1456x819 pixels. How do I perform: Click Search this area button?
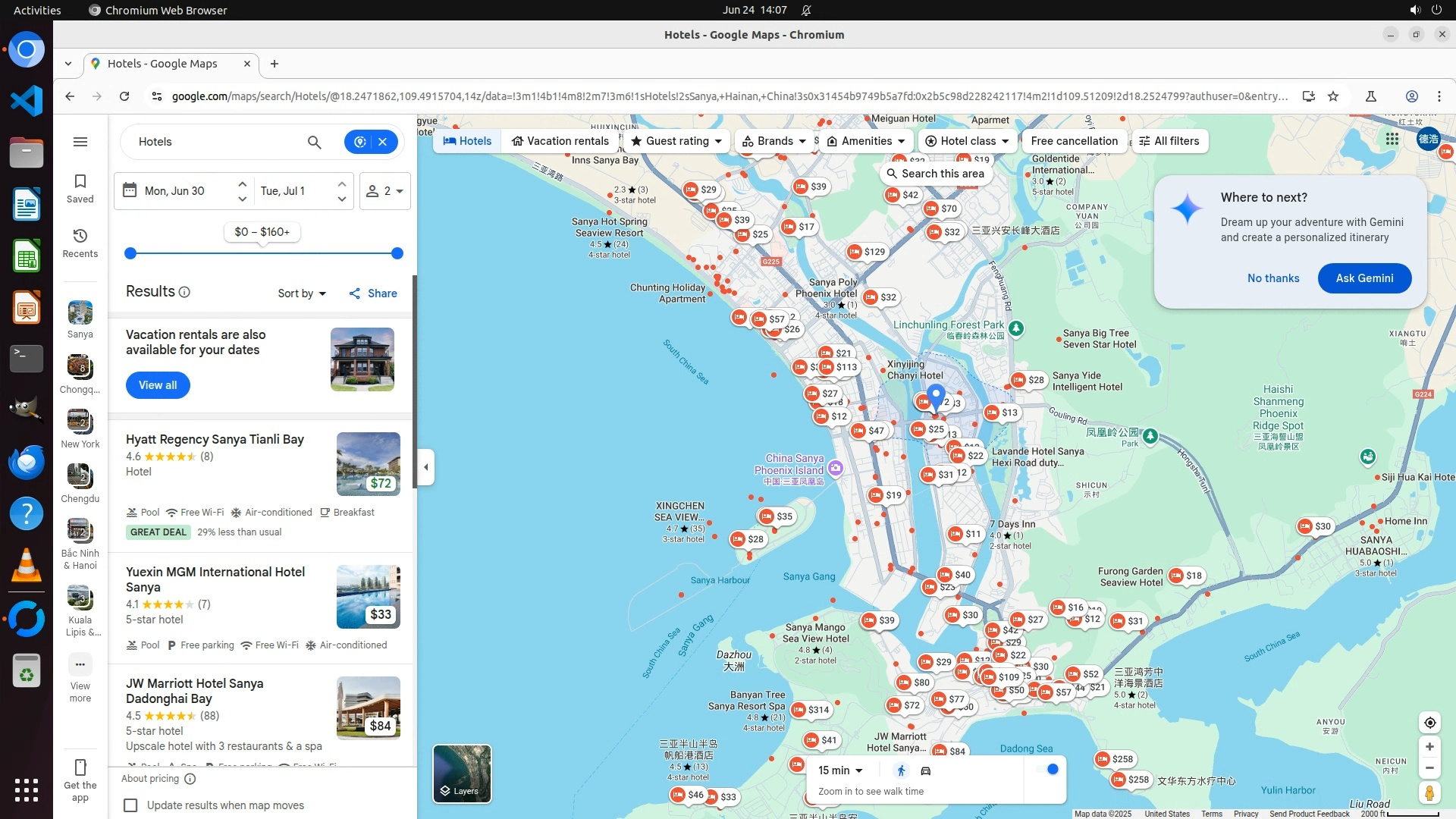pos(936,174)
